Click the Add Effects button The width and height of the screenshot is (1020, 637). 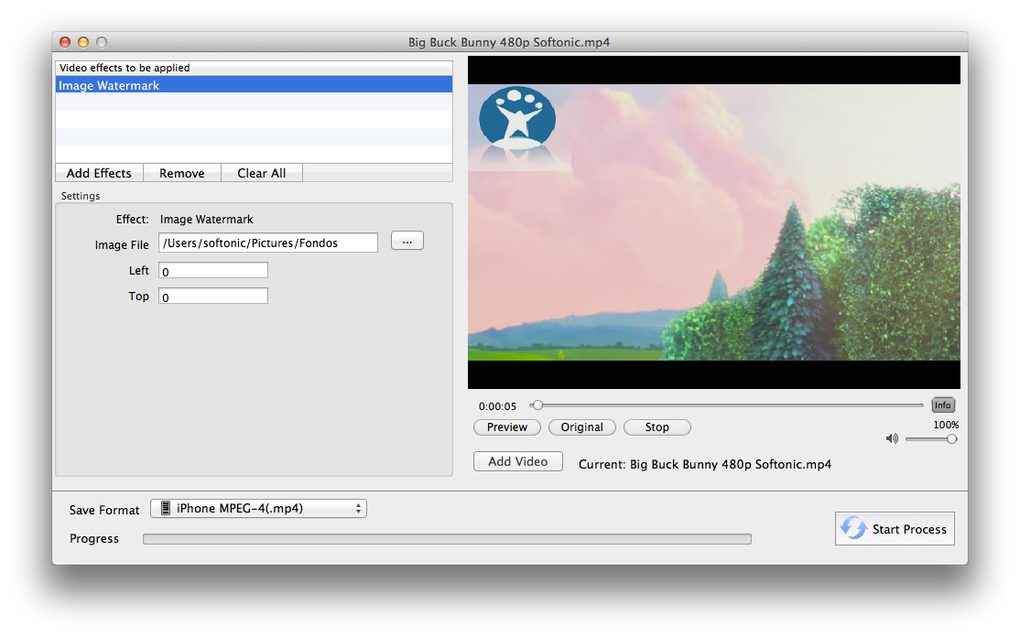99,173
